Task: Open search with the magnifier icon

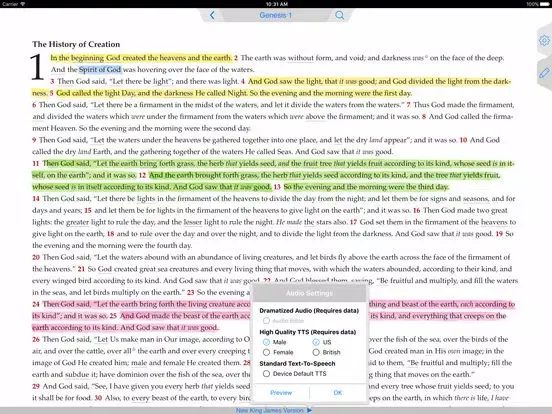Action: [x=340, y=15]
